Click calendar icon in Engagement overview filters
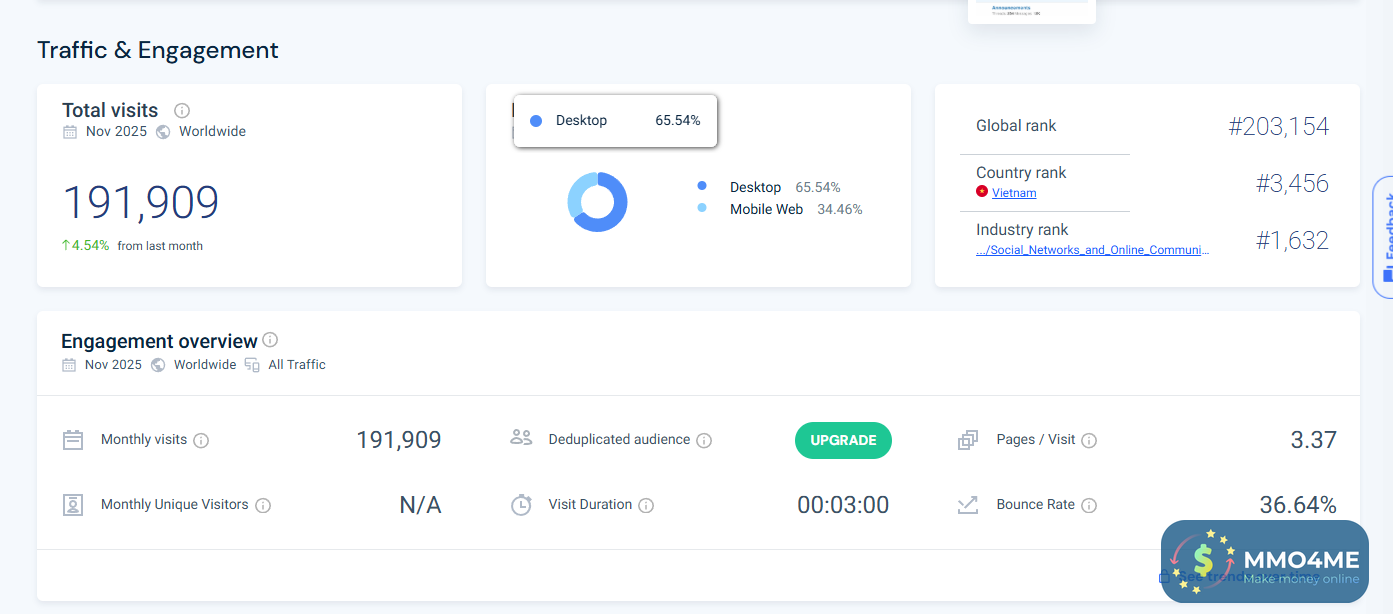 click(x=69, y=365)
